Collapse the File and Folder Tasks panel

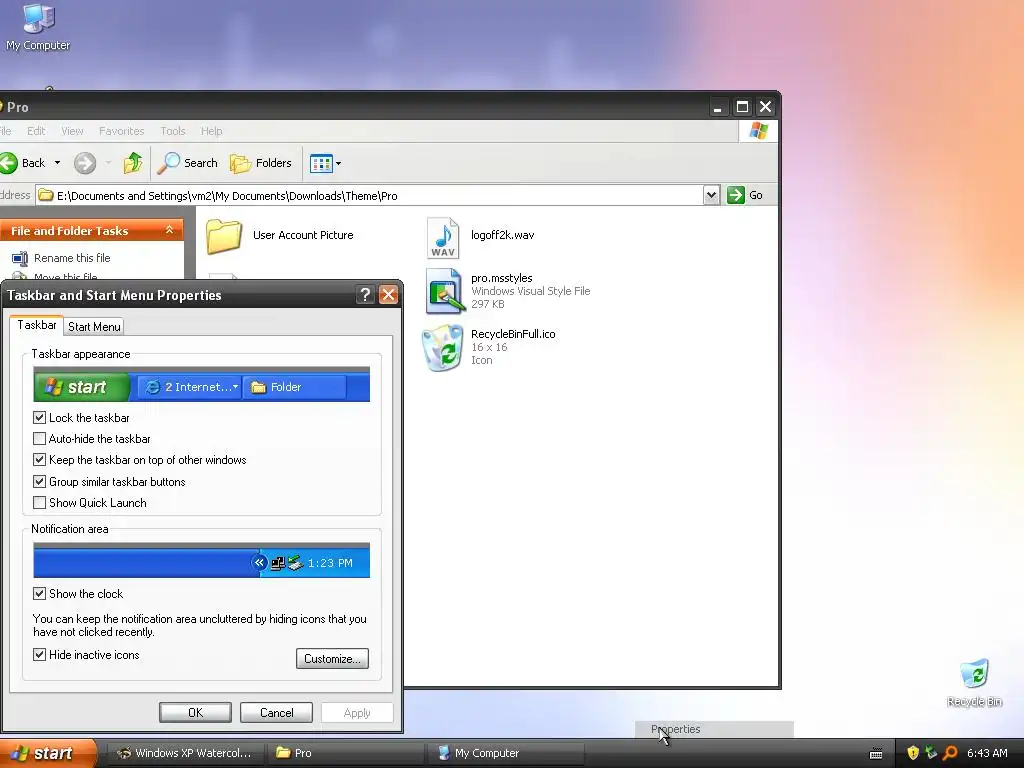point(169,230)
